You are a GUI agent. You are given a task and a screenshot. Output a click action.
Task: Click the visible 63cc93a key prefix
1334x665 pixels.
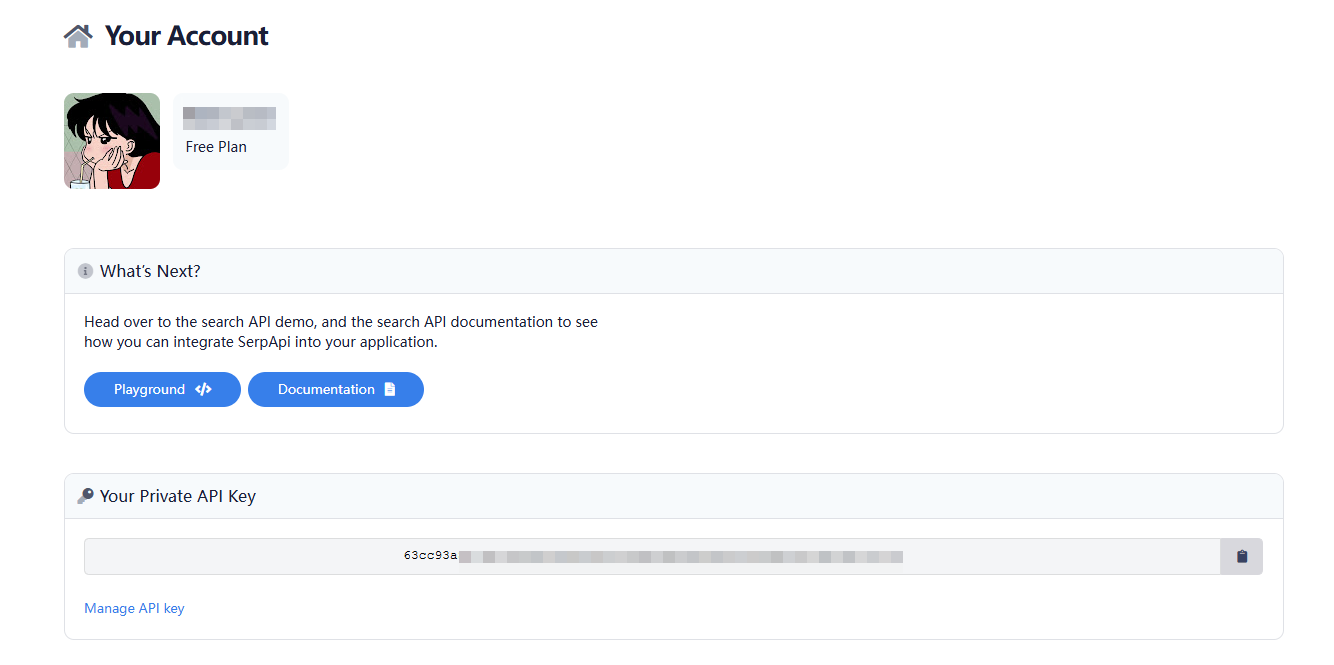430,556
